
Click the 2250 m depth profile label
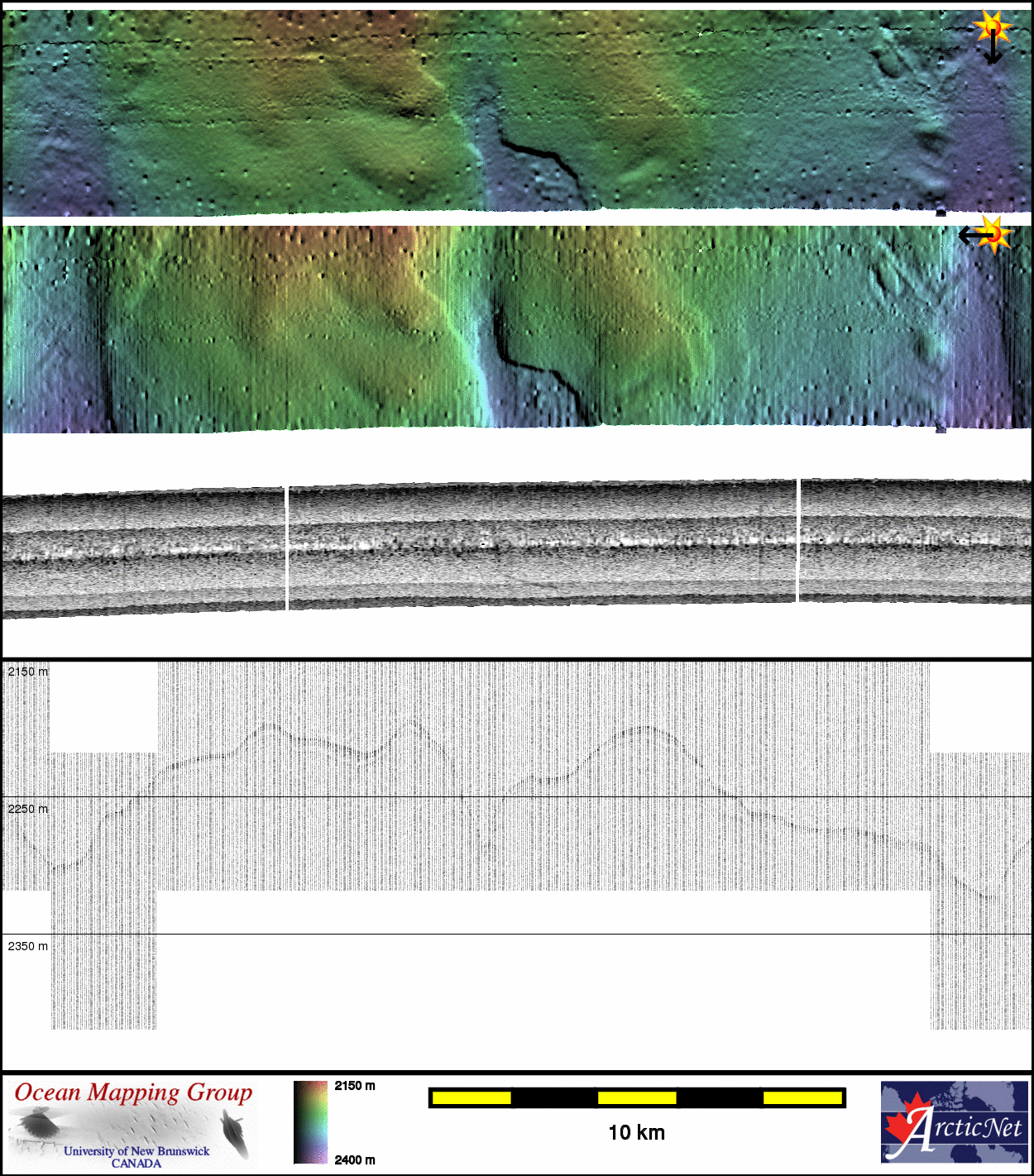[27, 809]
